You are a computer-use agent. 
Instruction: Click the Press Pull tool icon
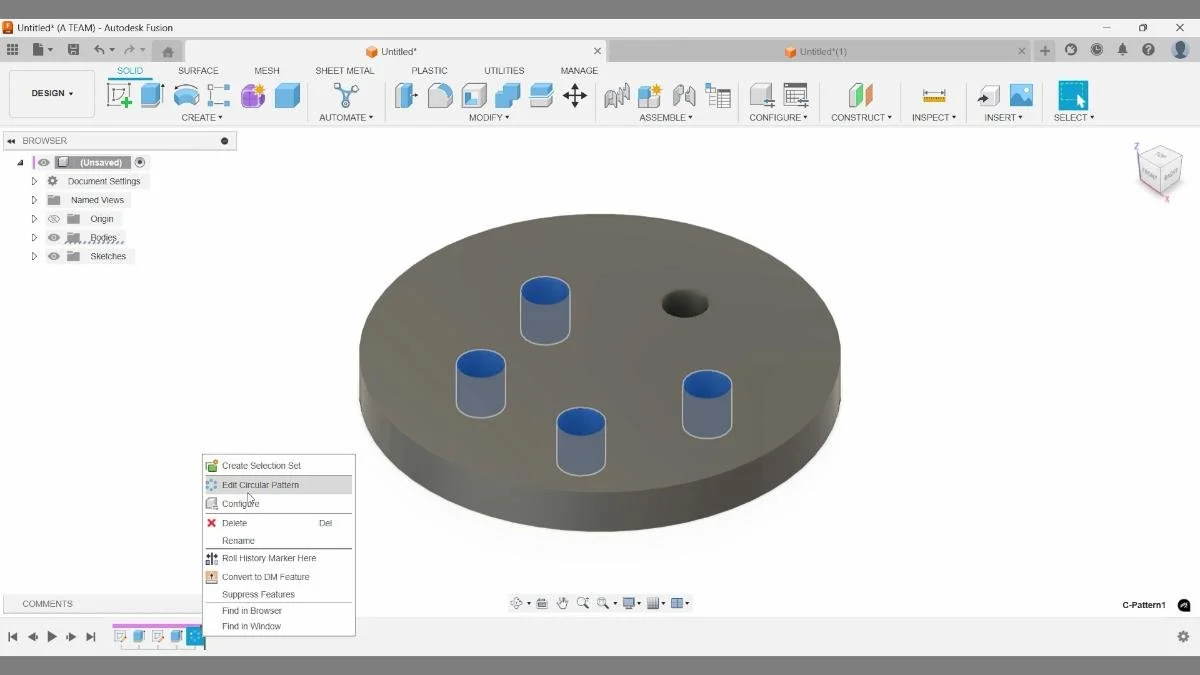pyautogui.click(x=406, y=95)
